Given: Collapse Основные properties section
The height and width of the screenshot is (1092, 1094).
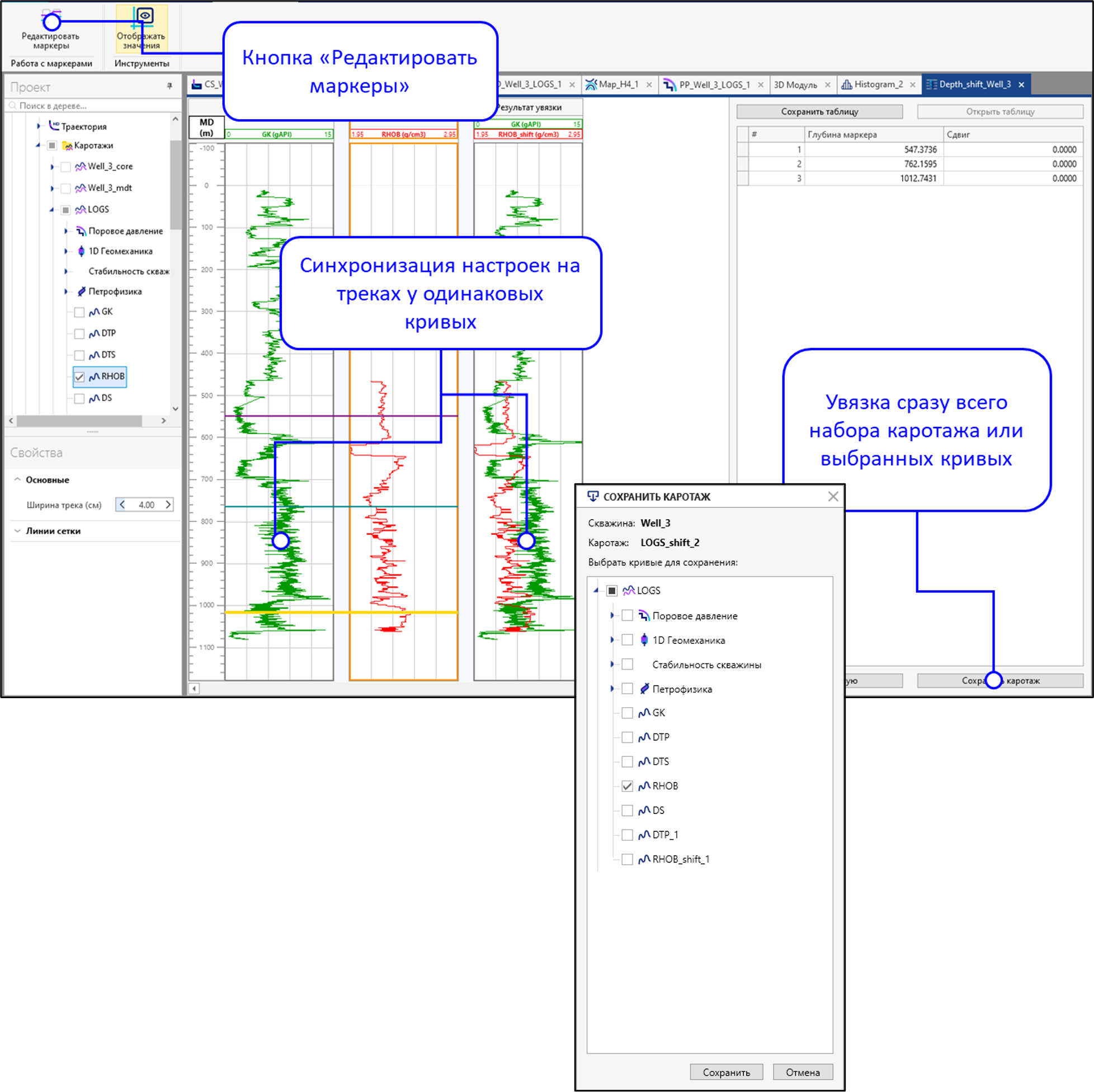Looking at the screenshot, I should click(17, 480).
